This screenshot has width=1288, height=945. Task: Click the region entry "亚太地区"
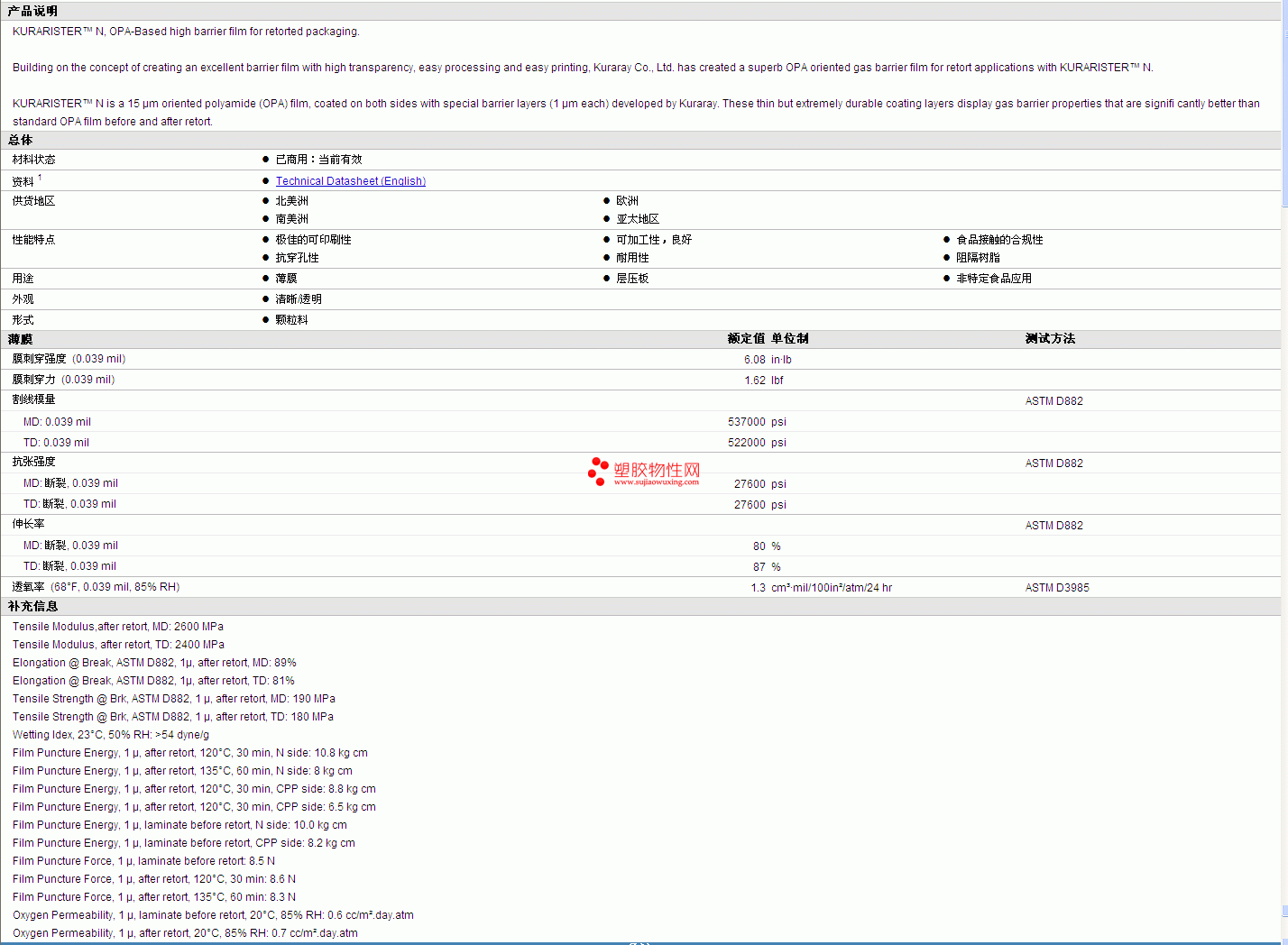pyautogui.click(x=638, y=219)
